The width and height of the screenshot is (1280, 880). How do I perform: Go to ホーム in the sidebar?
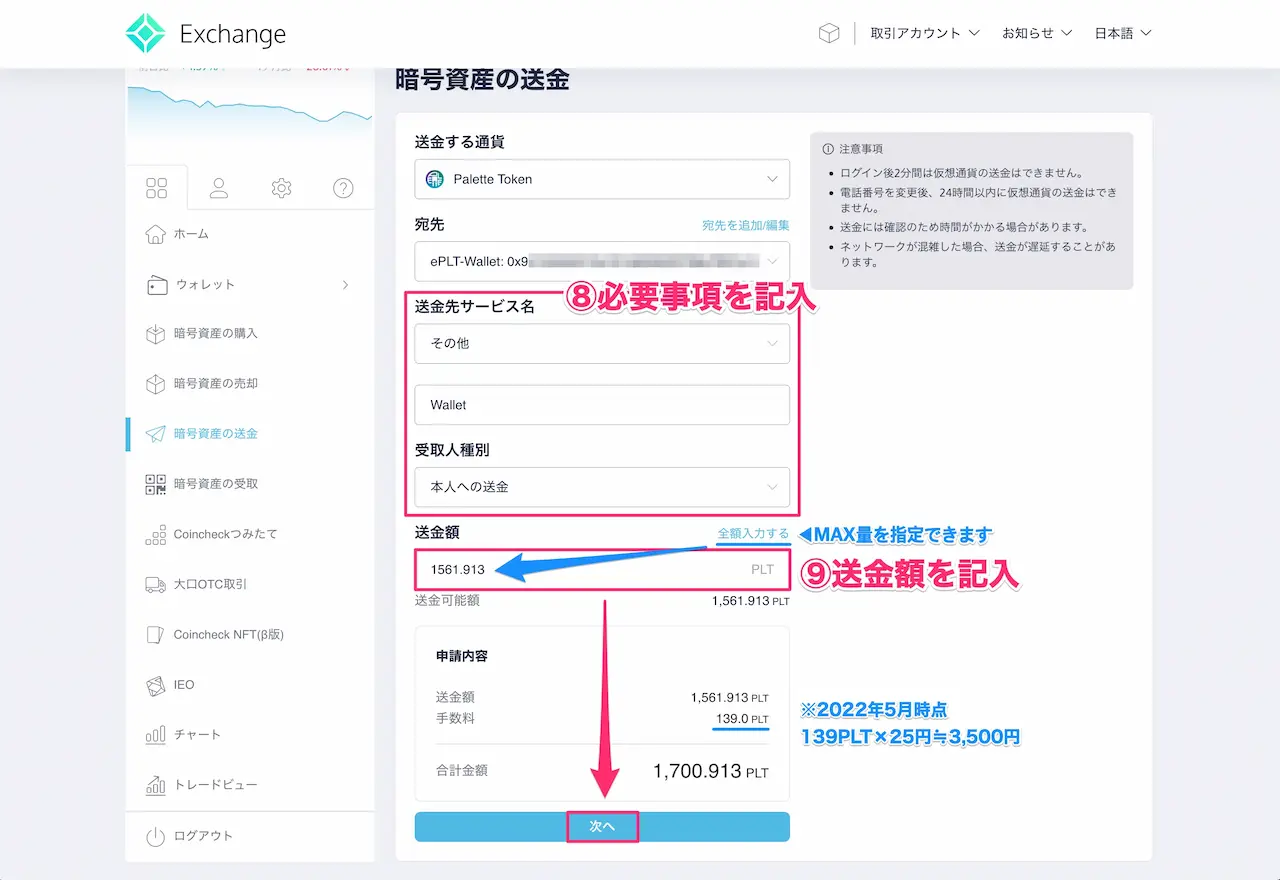tap(191, 234)
